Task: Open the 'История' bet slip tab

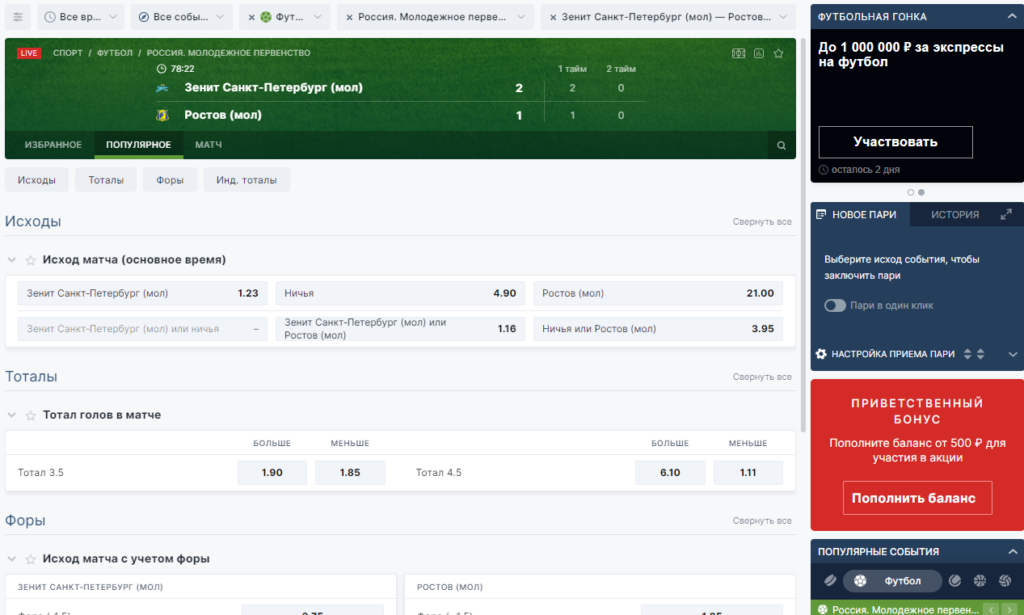Action: (955, 214)
